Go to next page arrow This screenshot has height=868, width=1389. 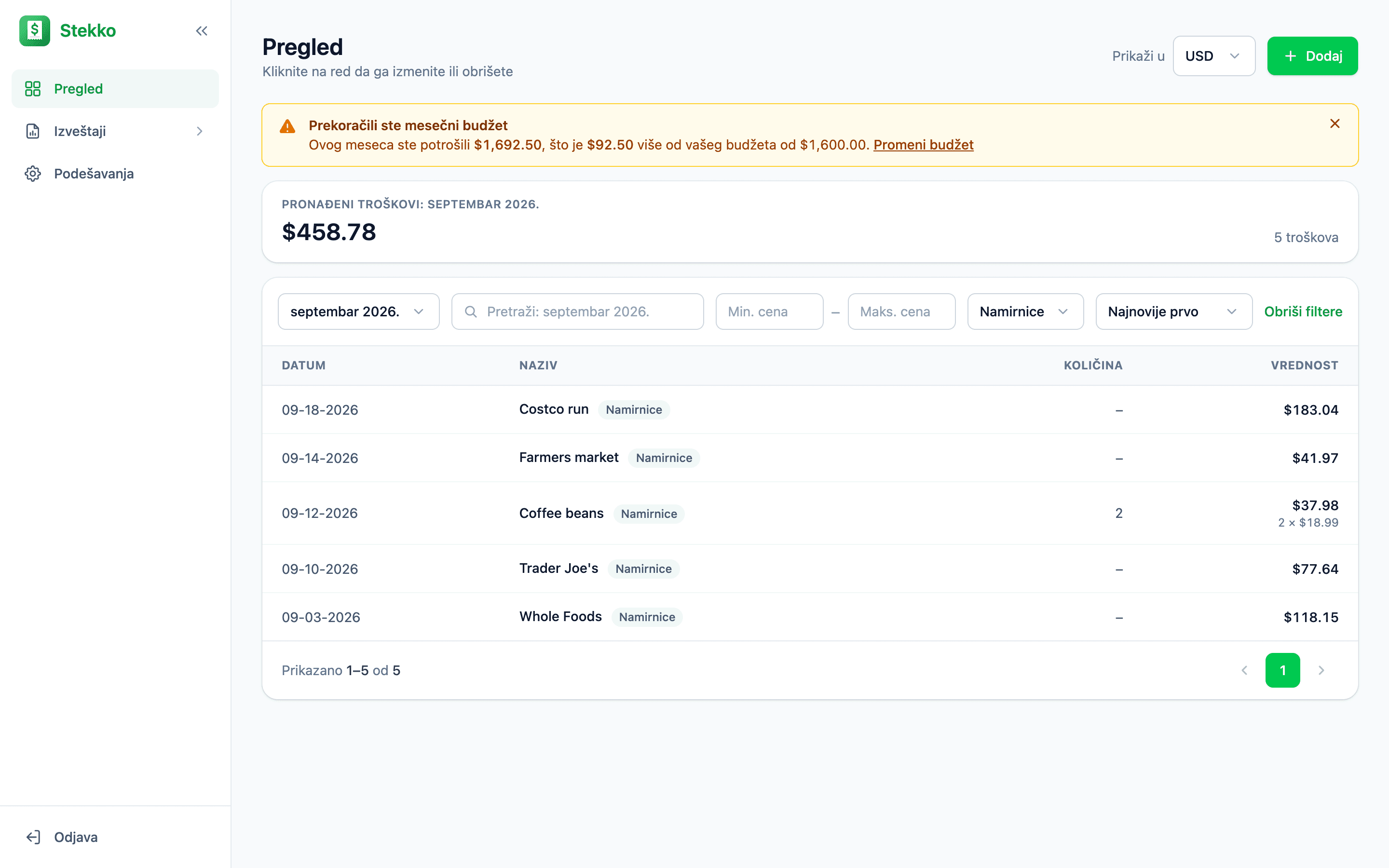click(x=1321, y=670)
